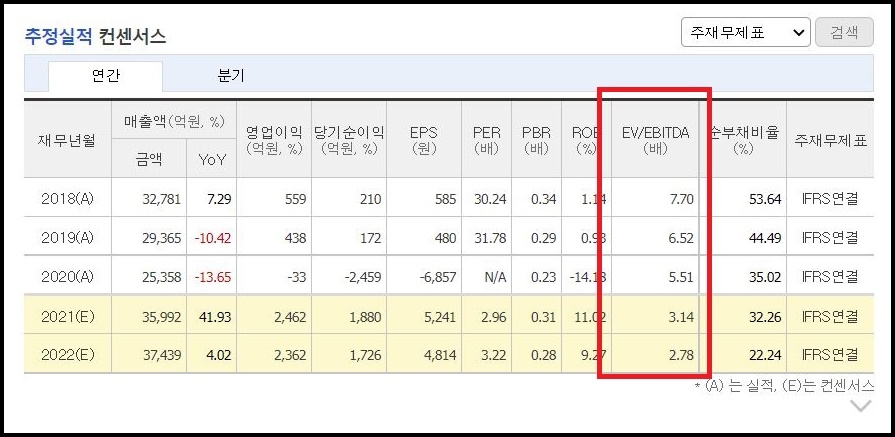The image size is (895, 437).
Task: Click operating profit value 438
Action: 296,238
